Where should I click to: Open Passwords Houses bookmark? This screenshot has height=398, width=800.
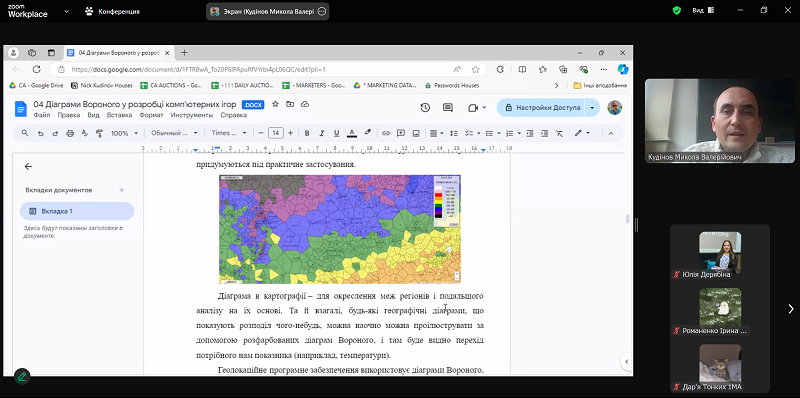[452, 85]
